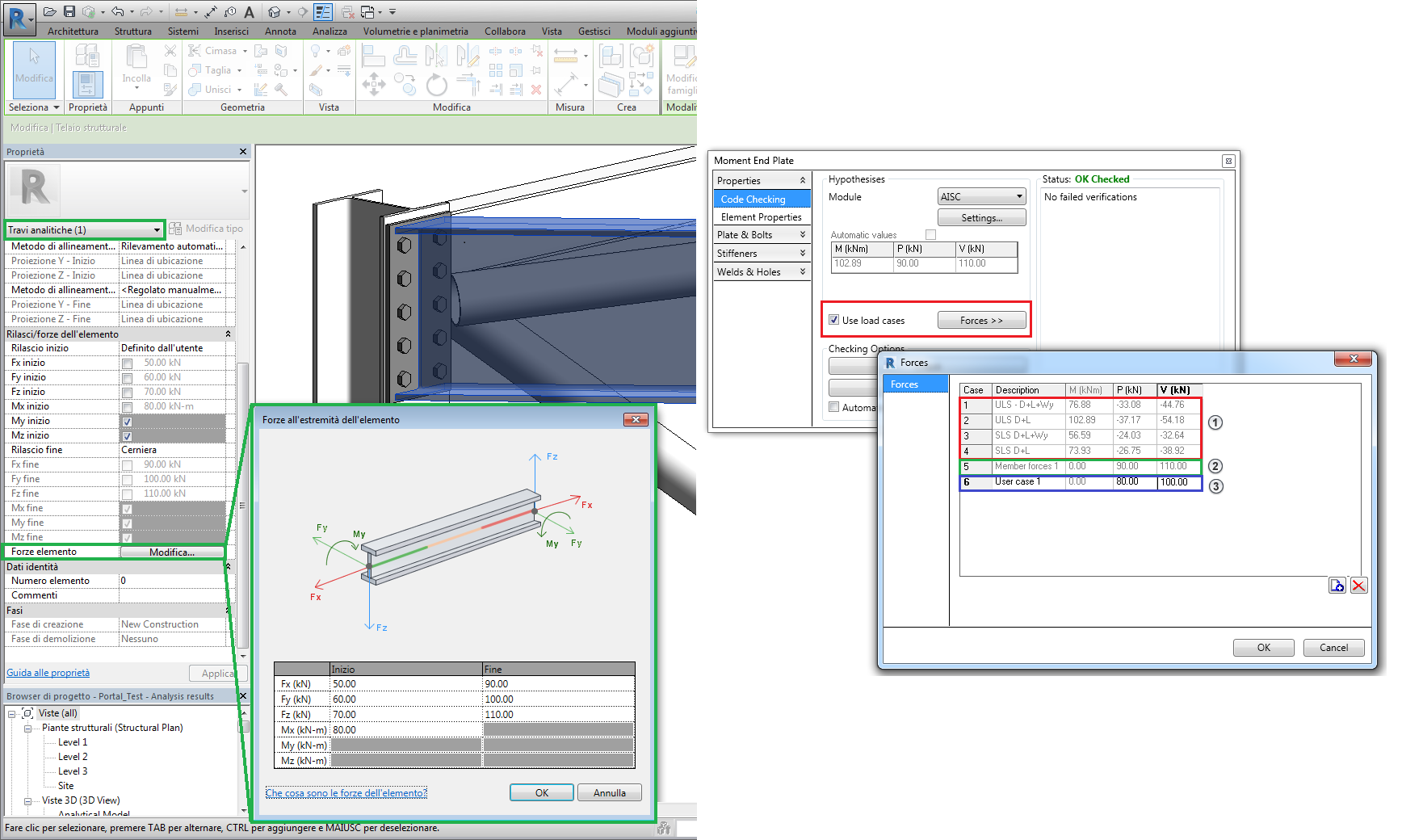The image size is (1402, 840).
Task: Click the Move cross-arrows tool icon
Action: [x=373, y=84]
